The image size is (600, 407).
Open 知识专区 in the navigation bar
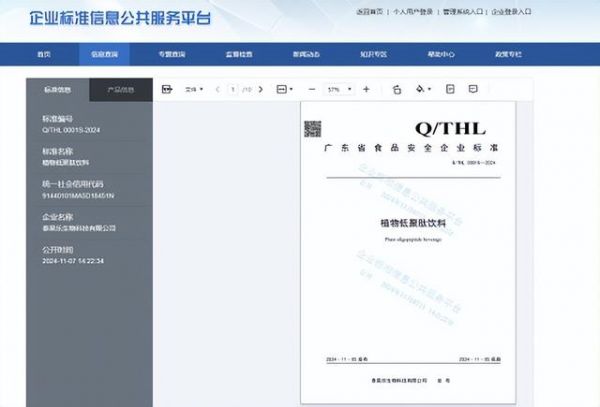pos(373,54)
